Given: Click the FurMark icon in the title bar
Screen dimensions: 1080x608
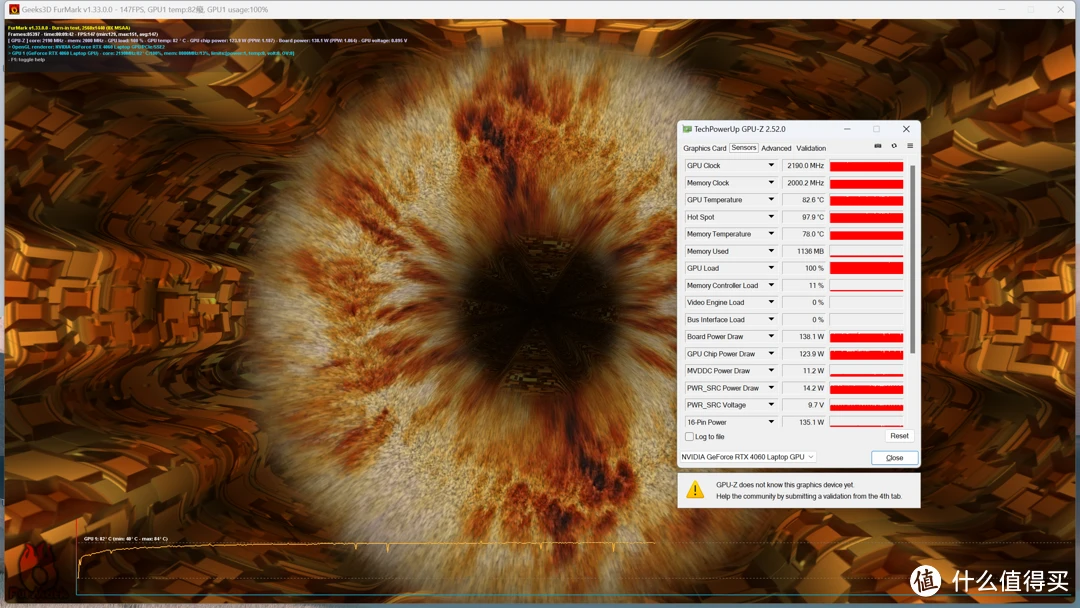Looking at the screenshot, I should pyautogui.click(x=14, y=9).
